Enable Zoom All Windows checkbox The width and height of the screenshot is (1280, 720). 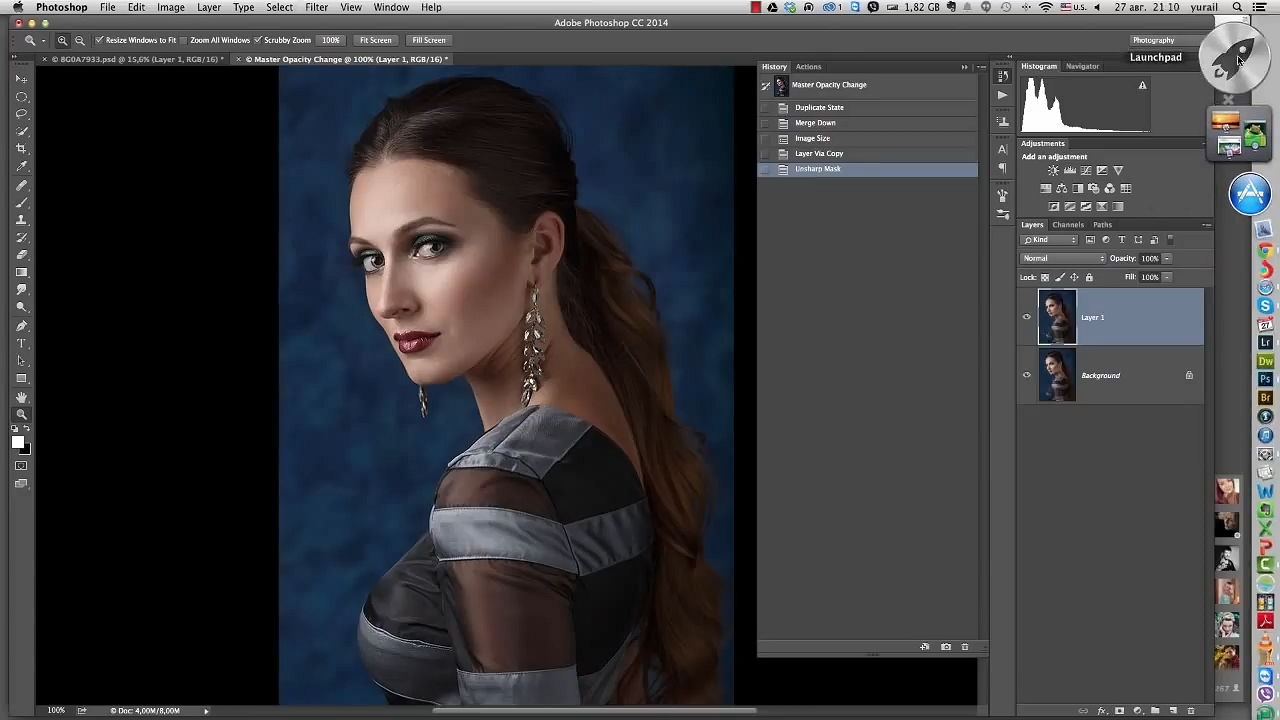(x=185, y=40)
